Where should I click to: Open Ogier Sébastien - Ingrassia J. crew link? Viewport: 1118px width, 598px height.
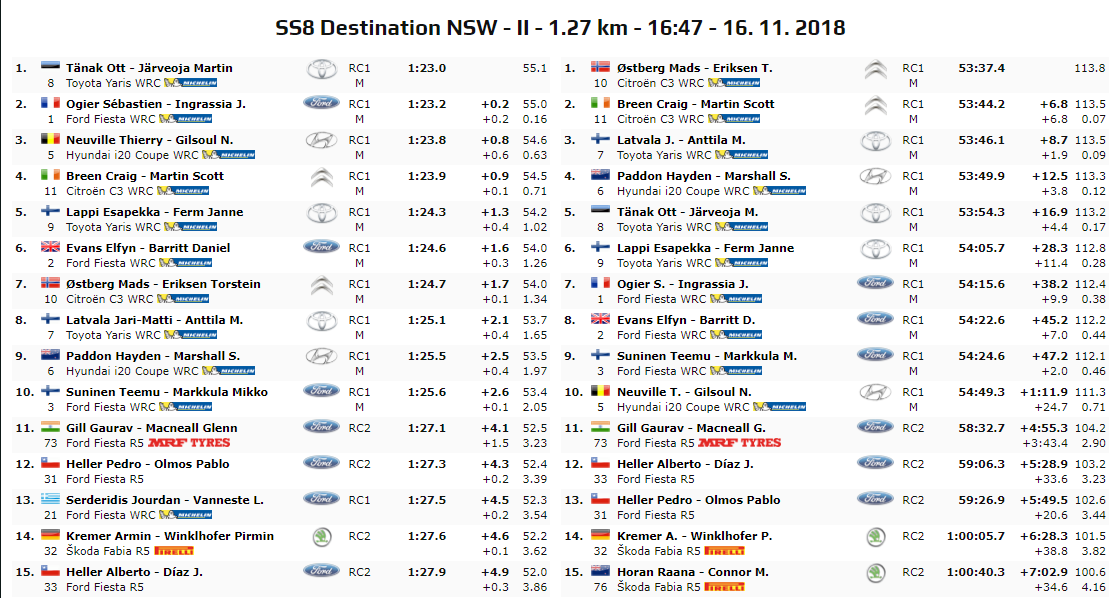156,104
